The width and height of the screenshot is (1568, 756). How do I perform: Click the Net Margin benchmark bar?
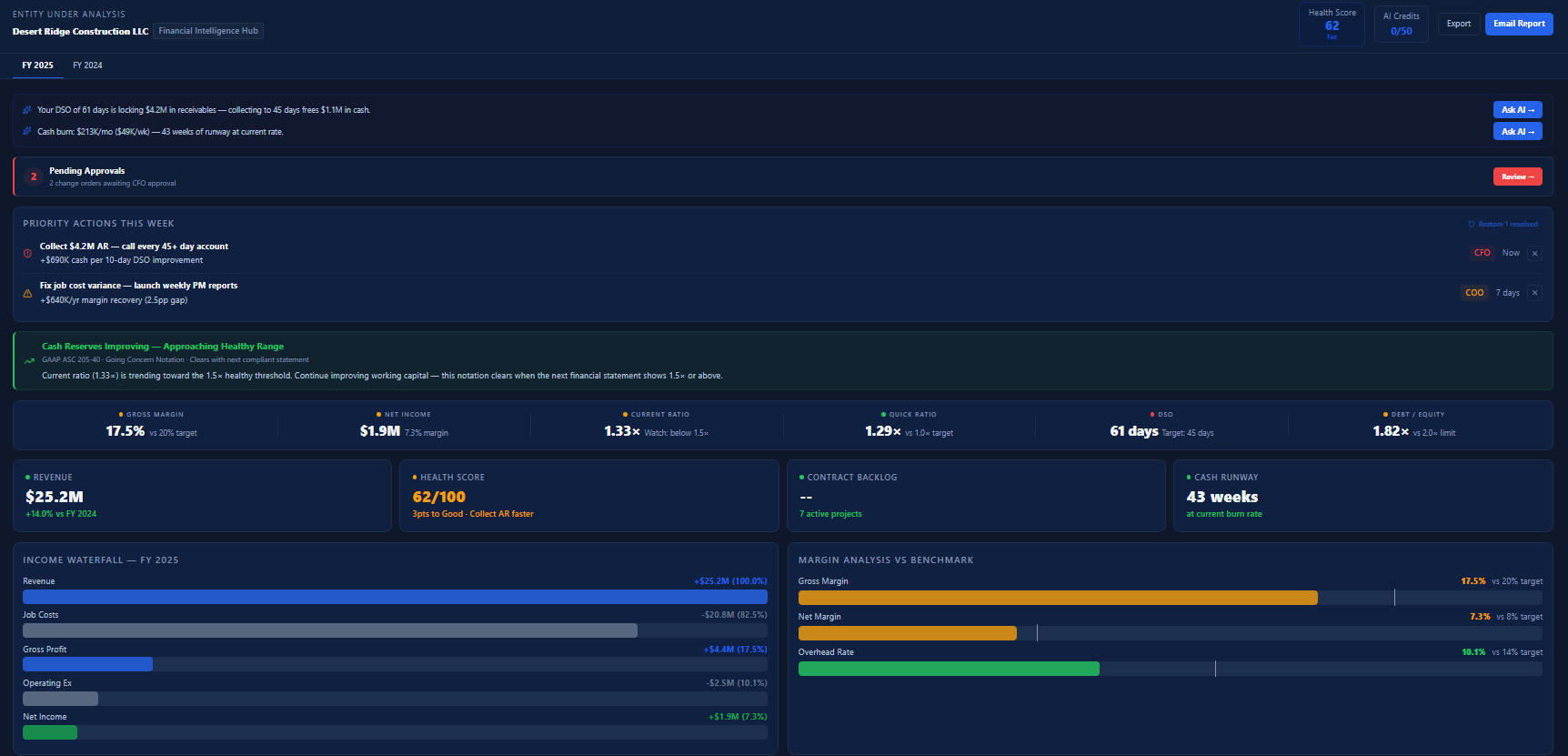click(x=908, y=633)
